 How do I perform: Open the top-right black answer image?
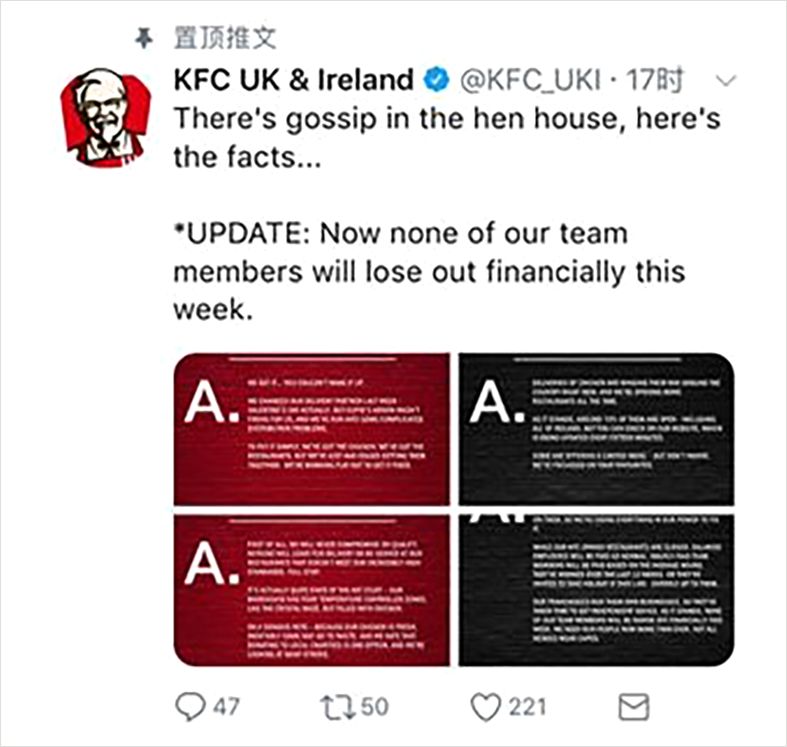(x=596, y=429)
